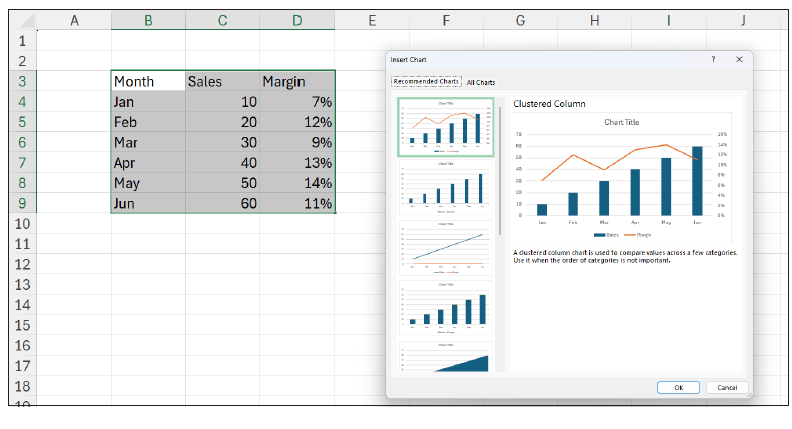Select the Sales header cell

tap(222, 81)
